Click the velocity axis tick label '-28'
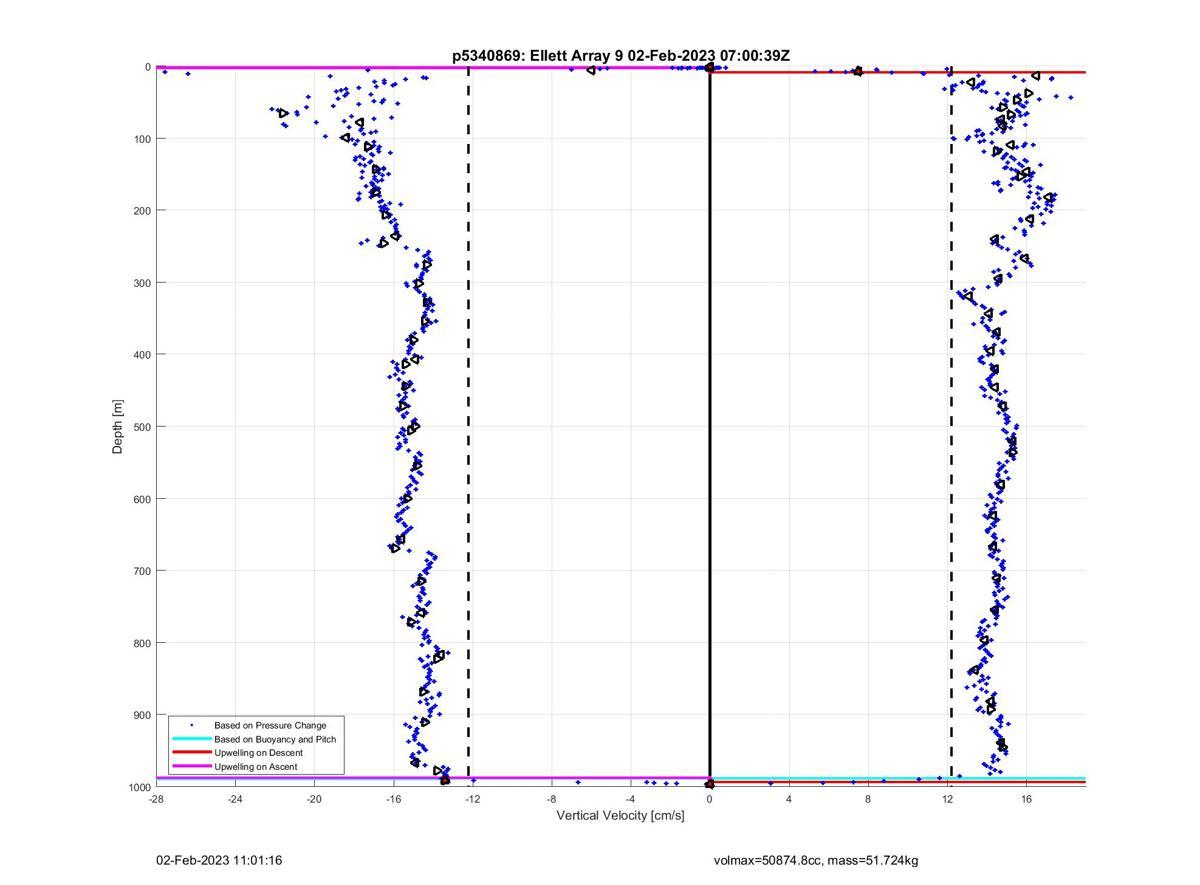Screen dimensions: 1200x885 (x=156, y=799)
